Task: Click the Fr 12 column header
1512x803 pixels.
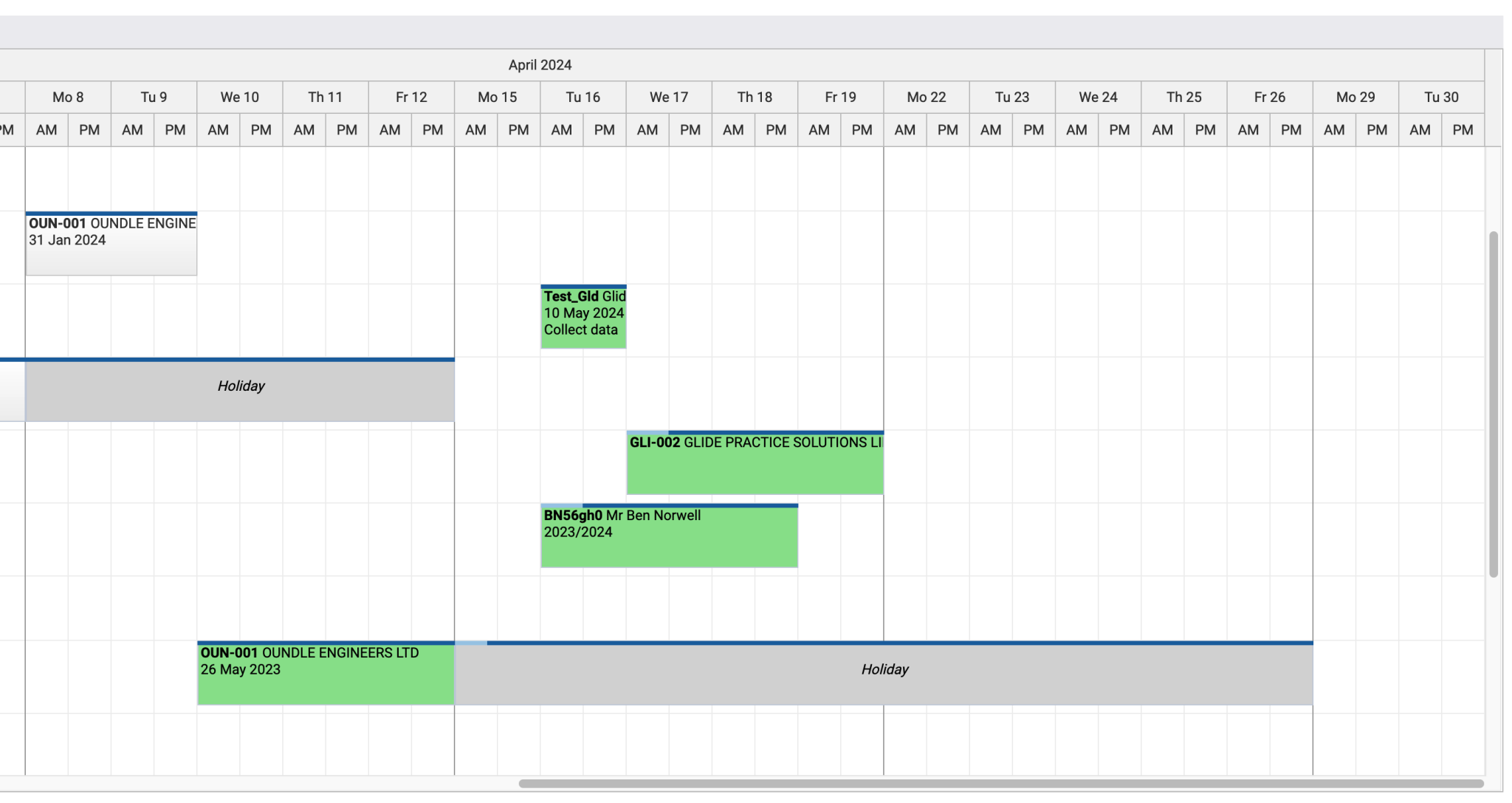Action: point(410,97)
